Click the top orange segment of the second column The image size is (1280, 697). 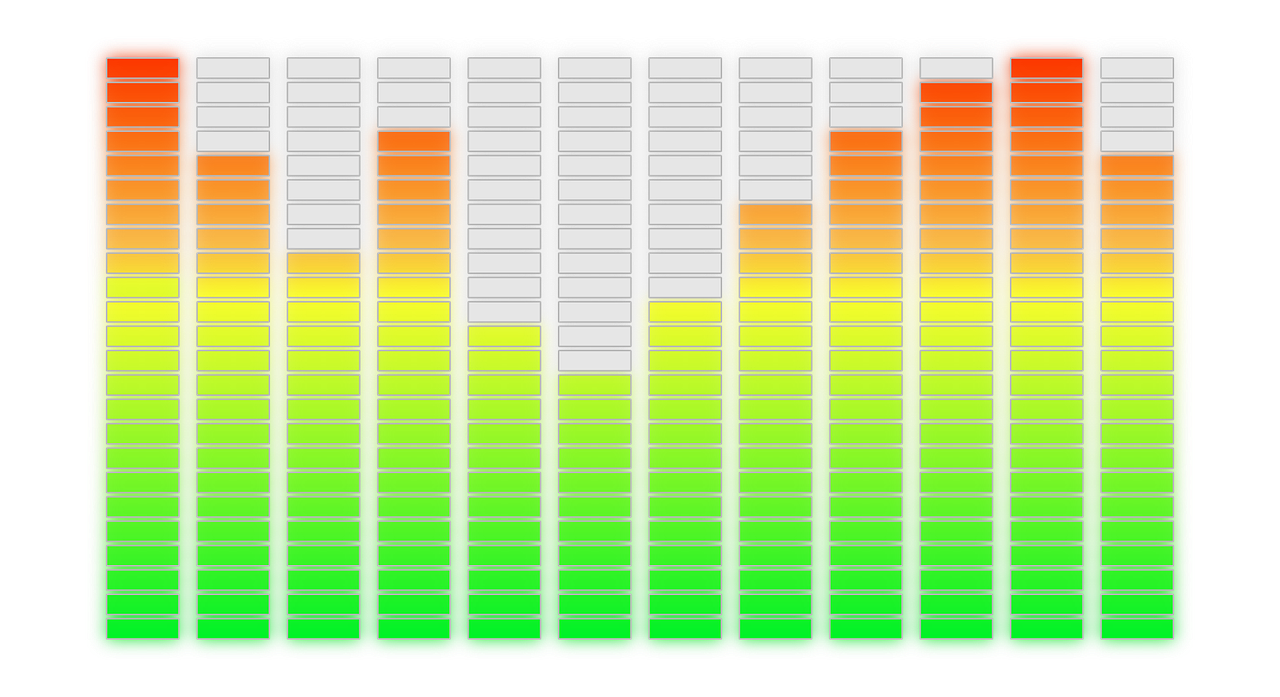click(x=232, y=165)
